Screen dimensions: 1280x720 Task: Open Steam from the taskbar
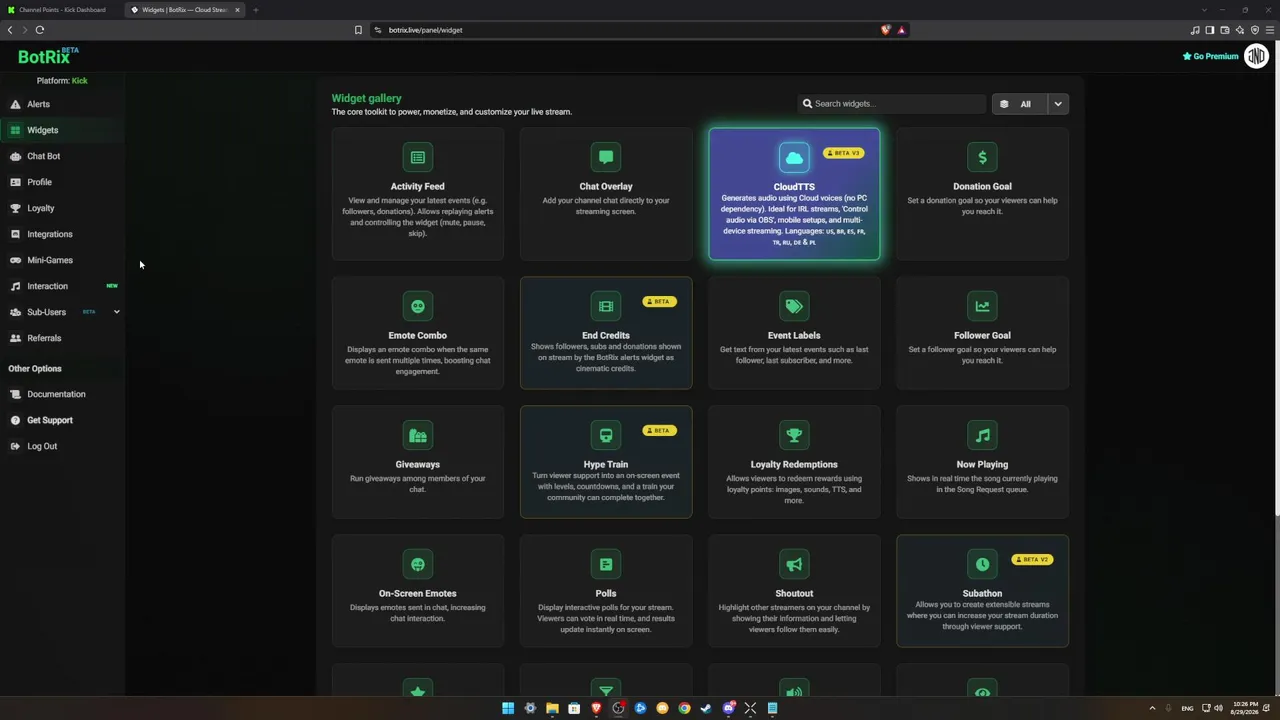[706, 708]
